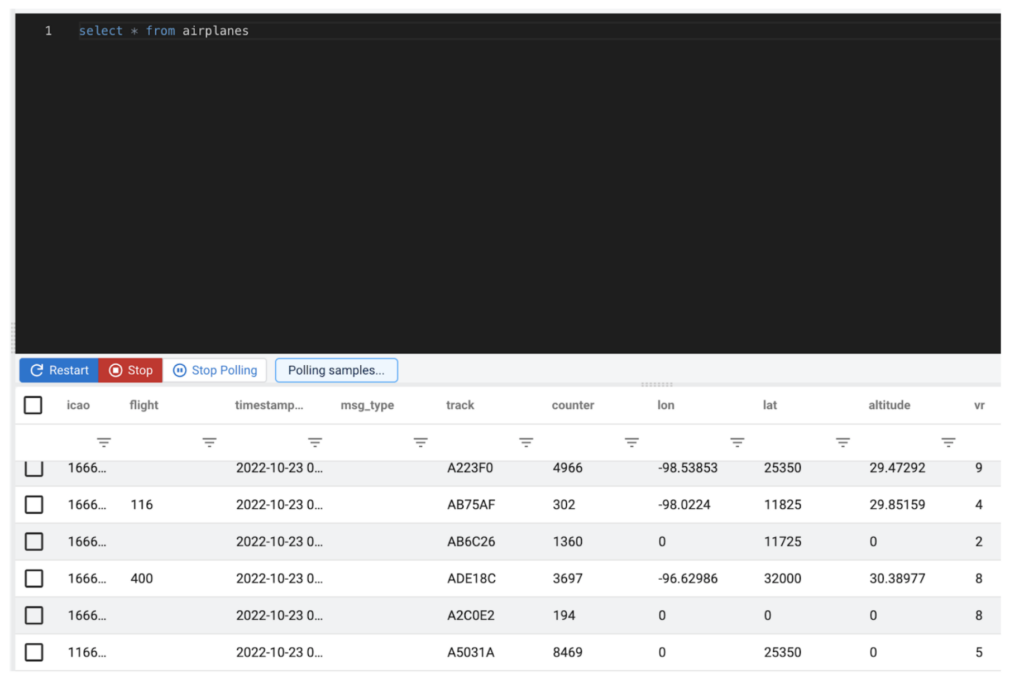Filter the flight column using its funnel icon
Image resolution: width=1024 pixels, height=688 pixels.
pyautogui.click(x=209, y=441)
